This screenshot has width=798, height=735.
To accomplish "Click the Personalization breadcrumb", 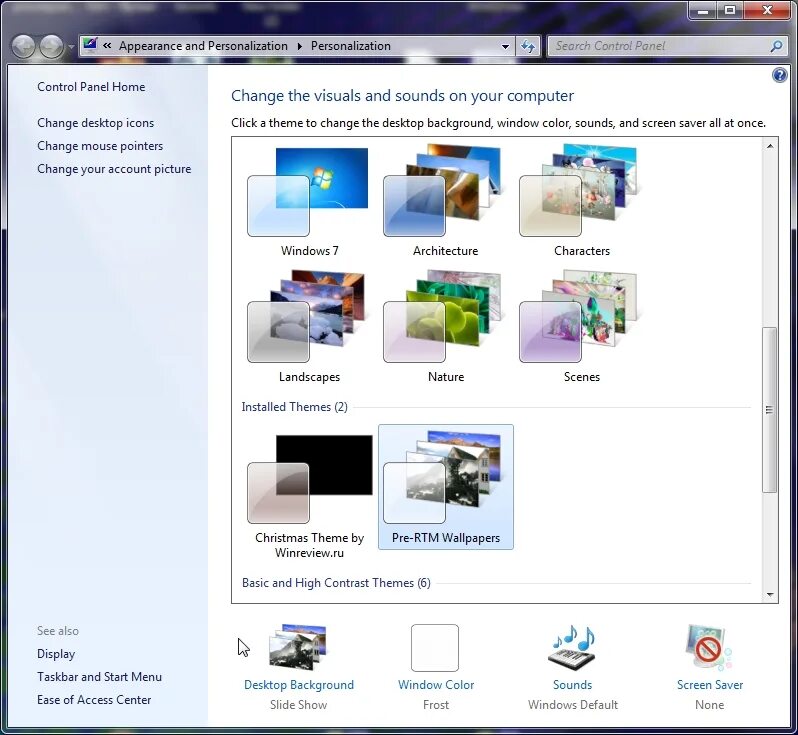I will coord(351,46).
